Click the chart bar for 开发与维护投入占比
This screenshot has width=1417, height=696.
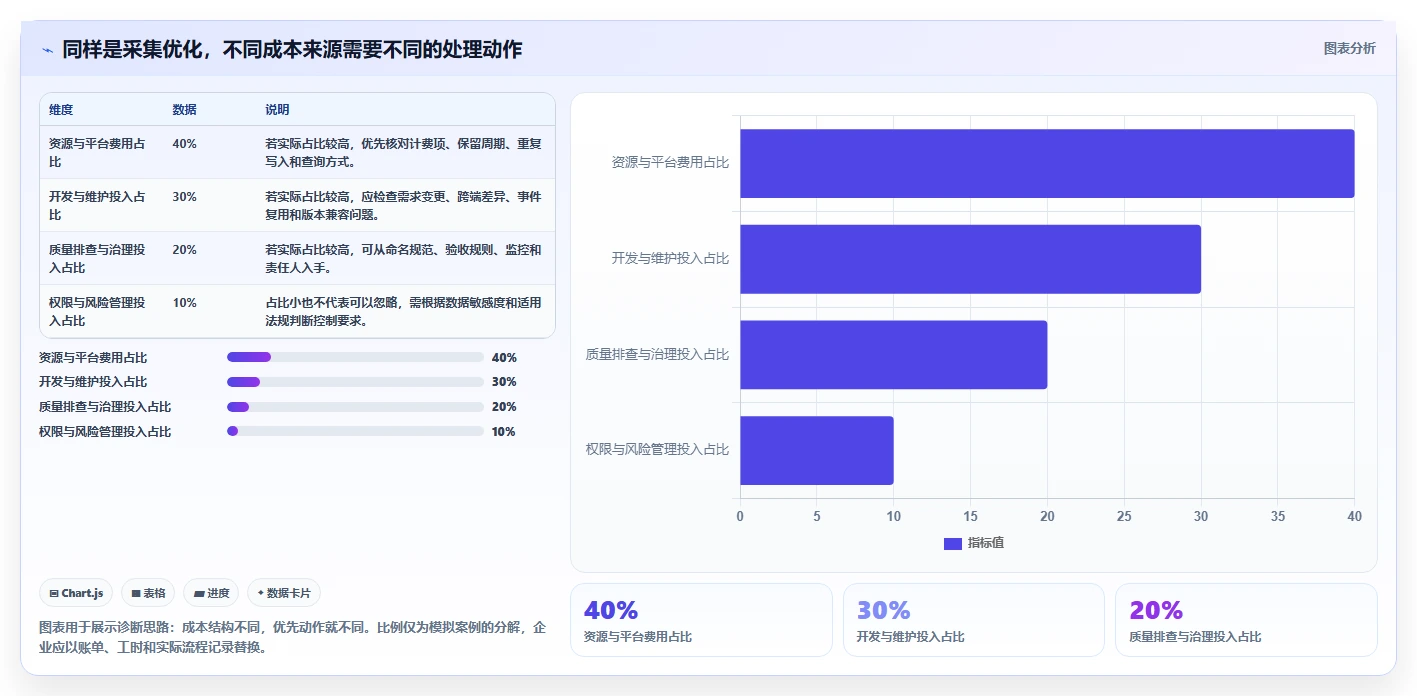coord(970,259)
